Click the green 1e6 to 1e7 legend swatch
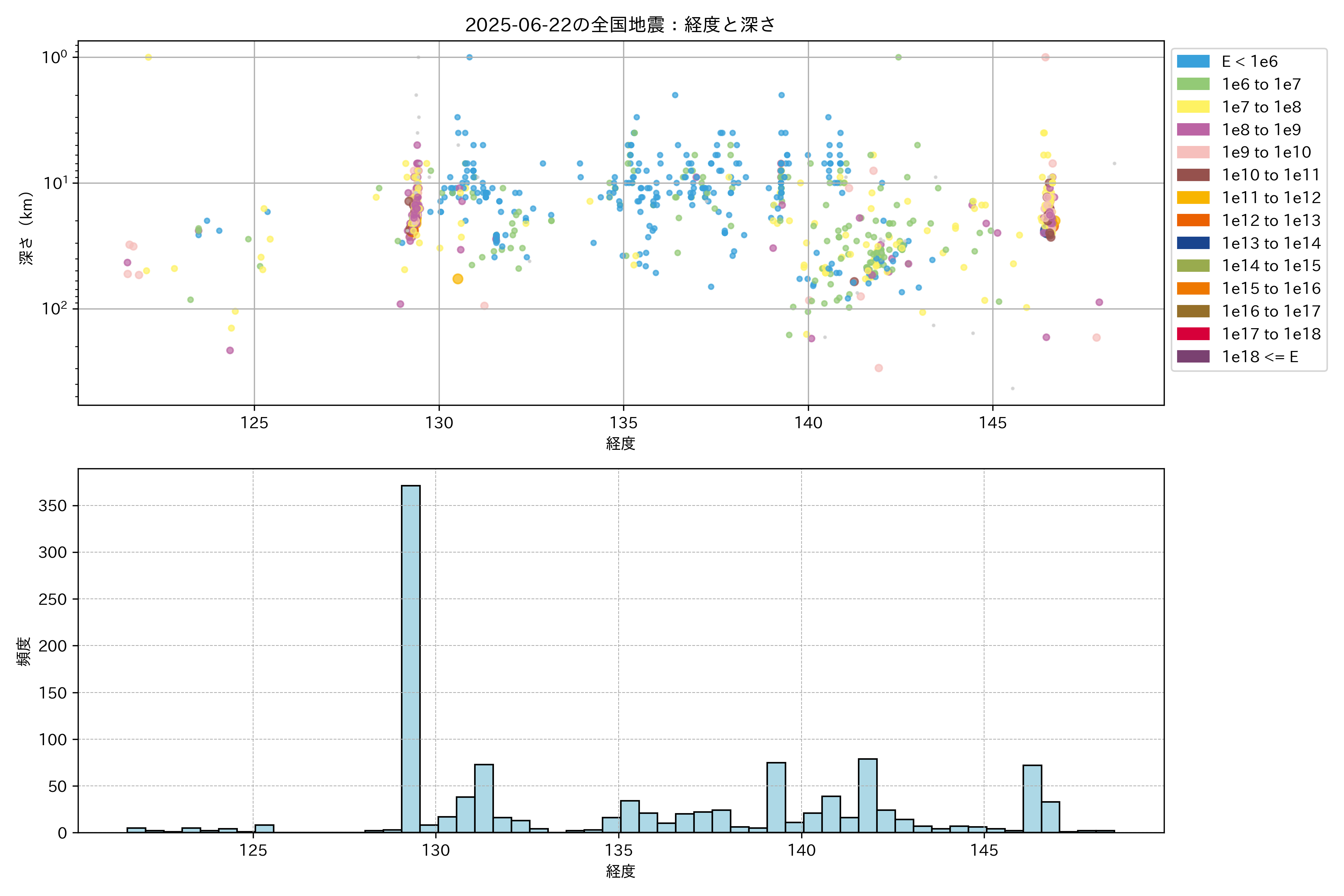Image resolution: width=1344 pixels, height=896 pixels. [1193, 84]
